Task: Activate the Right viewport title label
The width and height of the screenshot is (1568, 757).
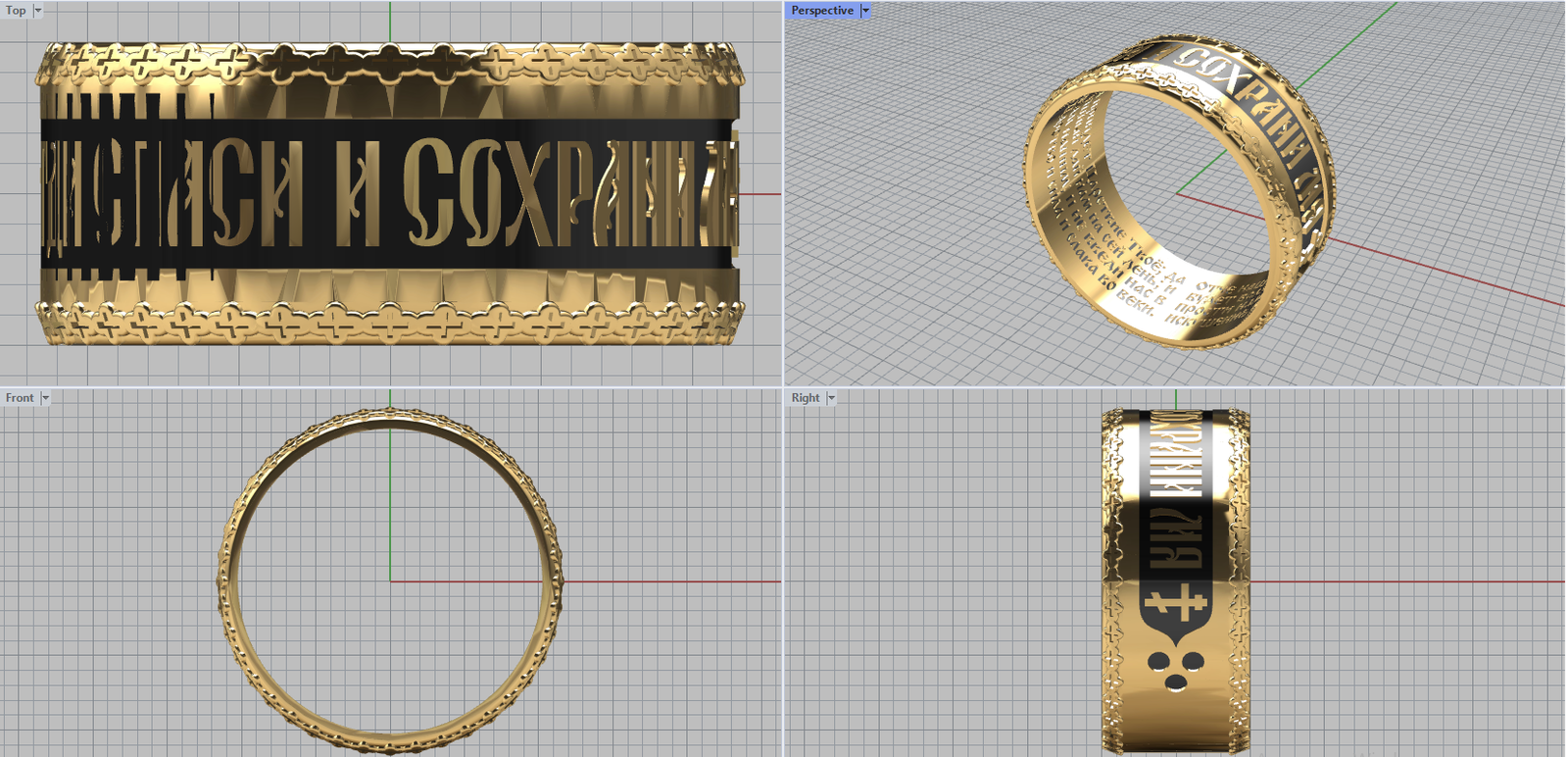Action: (806, 398)
